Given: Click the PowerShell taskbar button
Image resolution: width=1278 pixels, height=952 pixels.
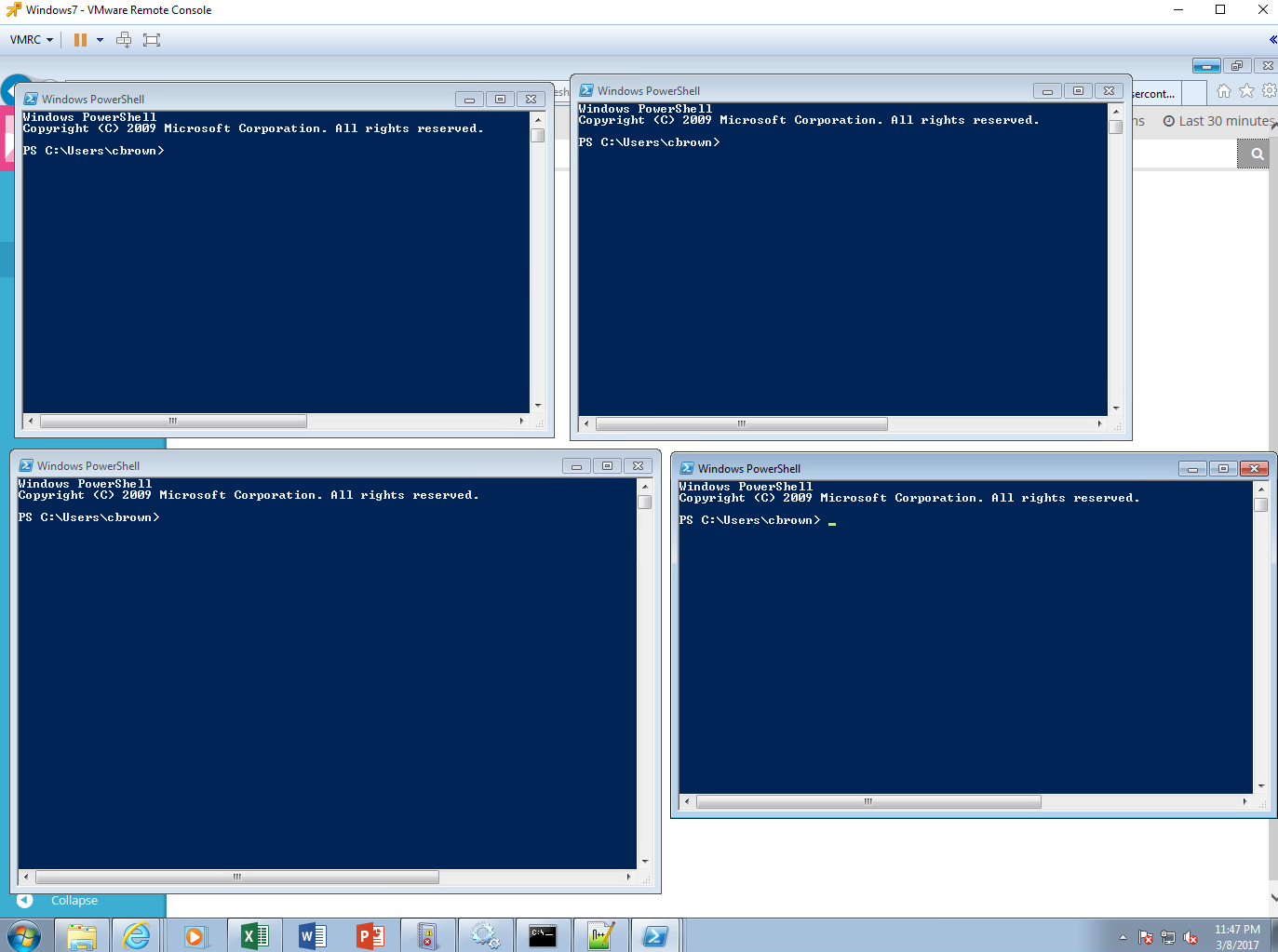Looking at the screenshot, I should click(655, 936).
